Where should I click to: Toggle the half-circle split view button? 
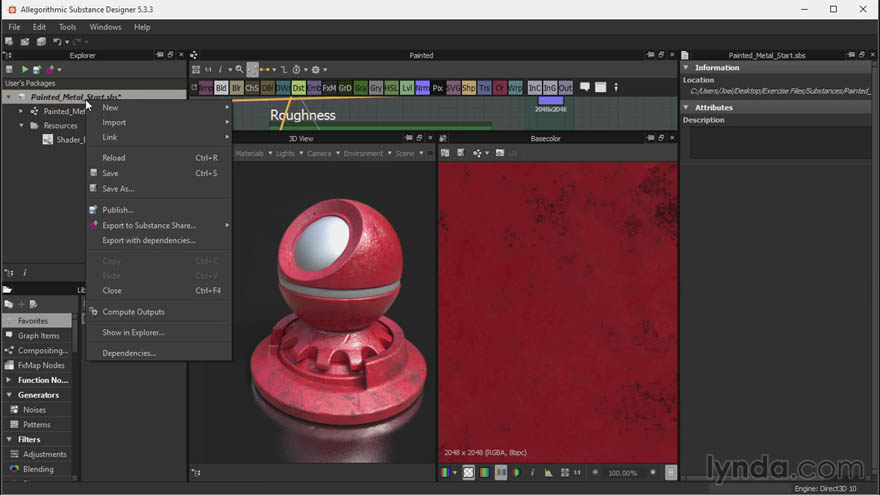click(x=516, y=473)
